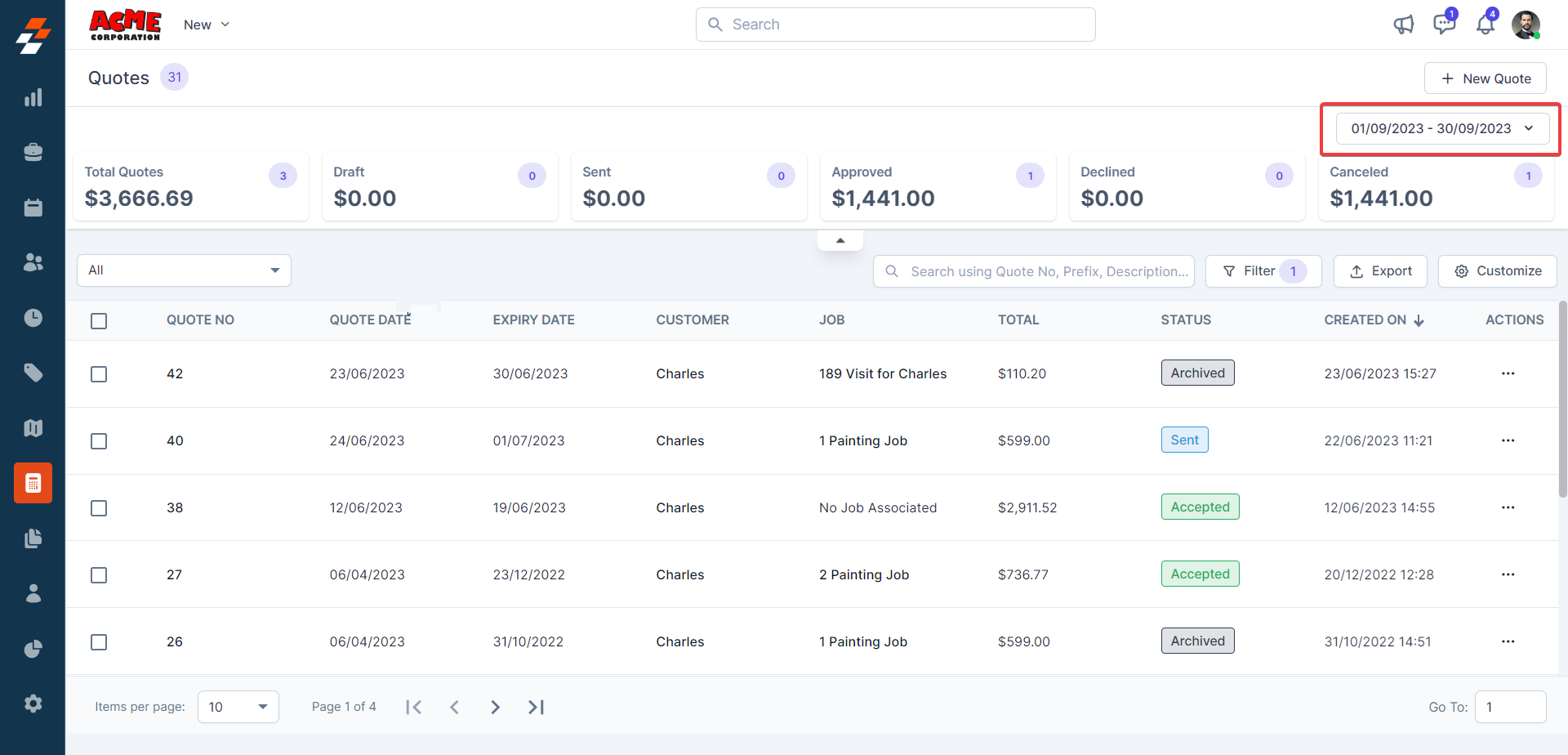This screenshot has width=1568, height=755.
Task: Open the dashboard bar chart sidebar icon
Action: [x=33, y=98]
